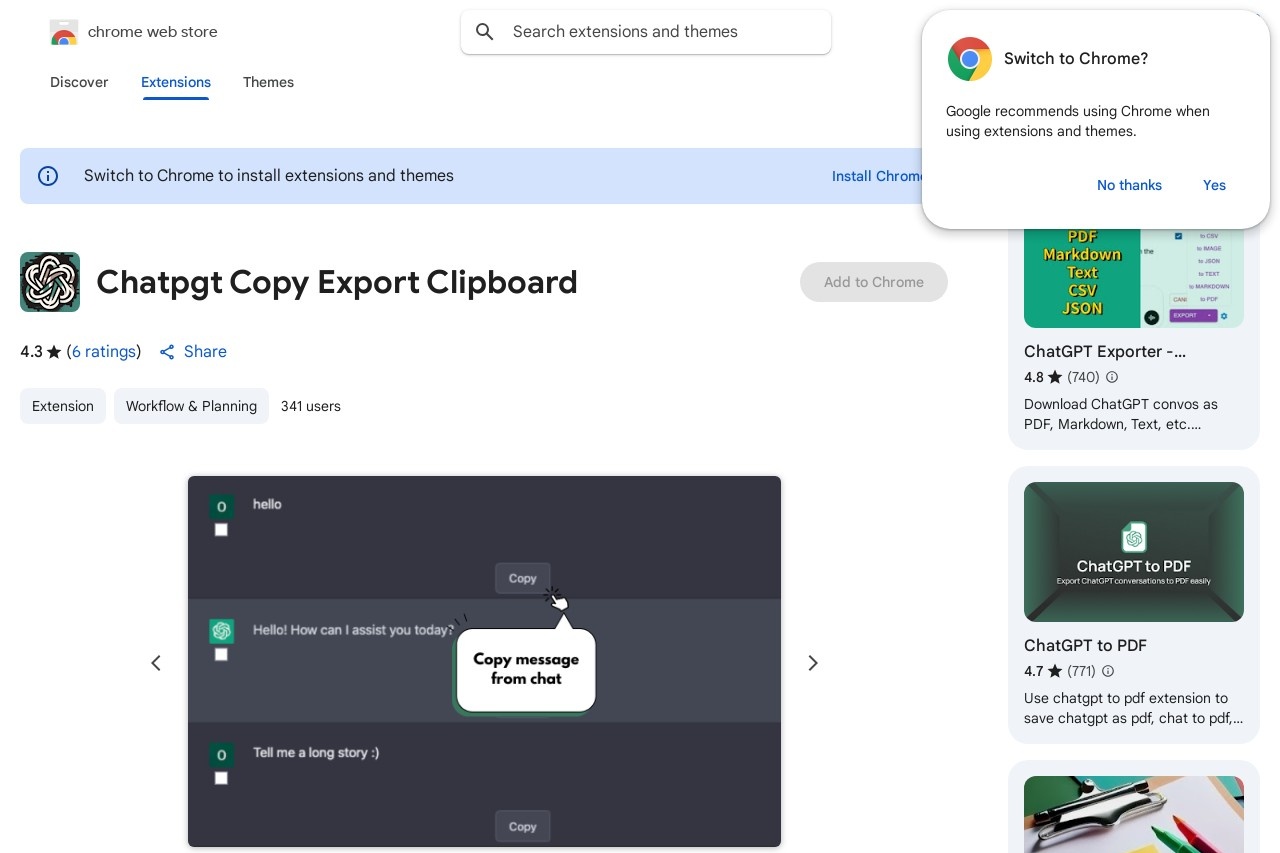Open the ChatGPT to PDF thumbnail image
Image resolution: width=1280 pixels, height=853 pixels.
click(1134, 552)
